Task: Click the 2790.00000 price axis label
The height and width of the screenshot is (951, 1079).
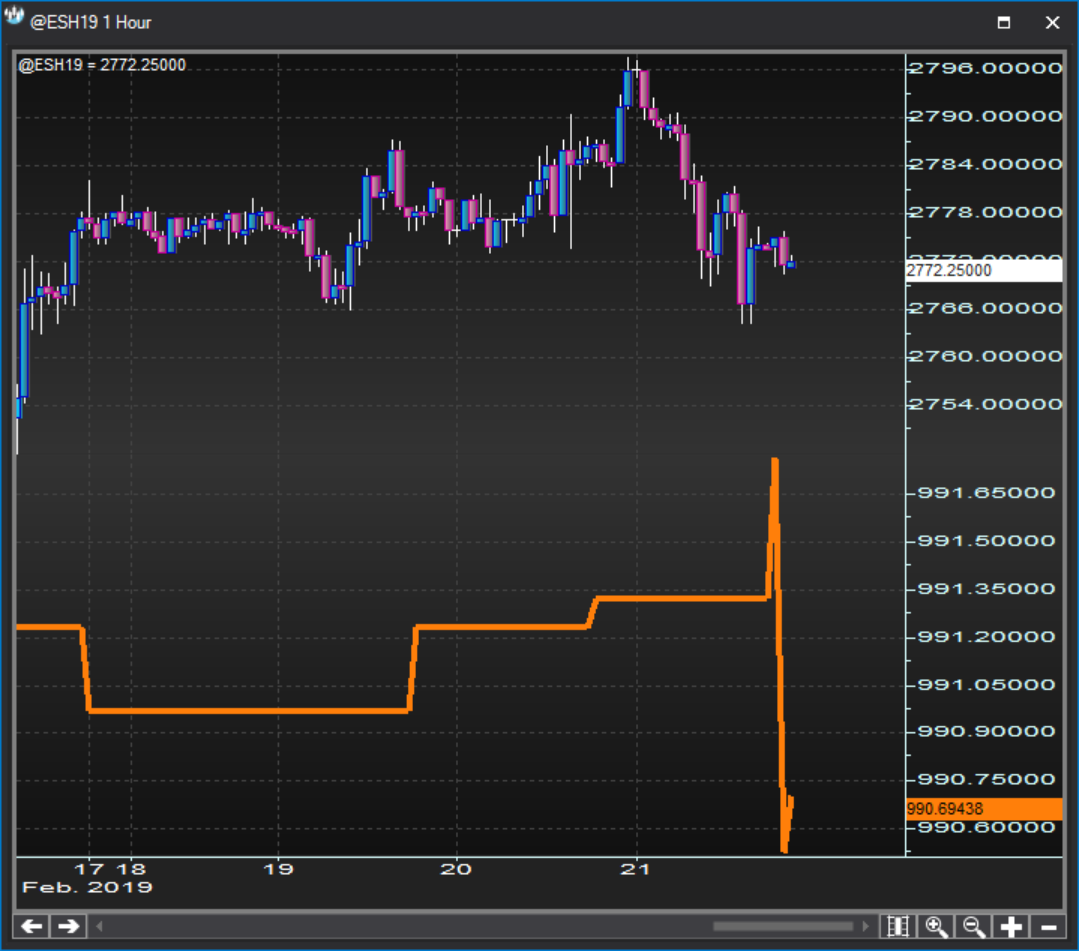Action: pyautogui.click(x=985, y=116)
